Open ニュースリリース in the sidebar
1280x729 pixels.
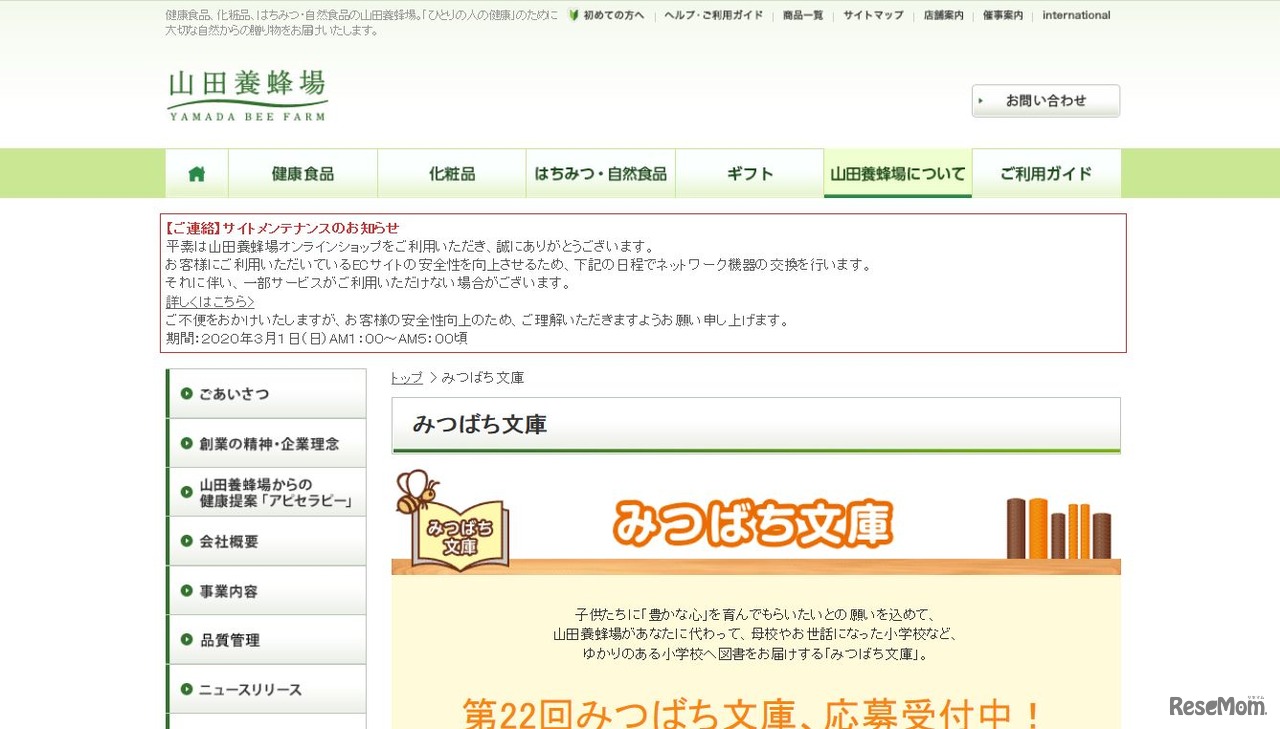pos(266,689)
